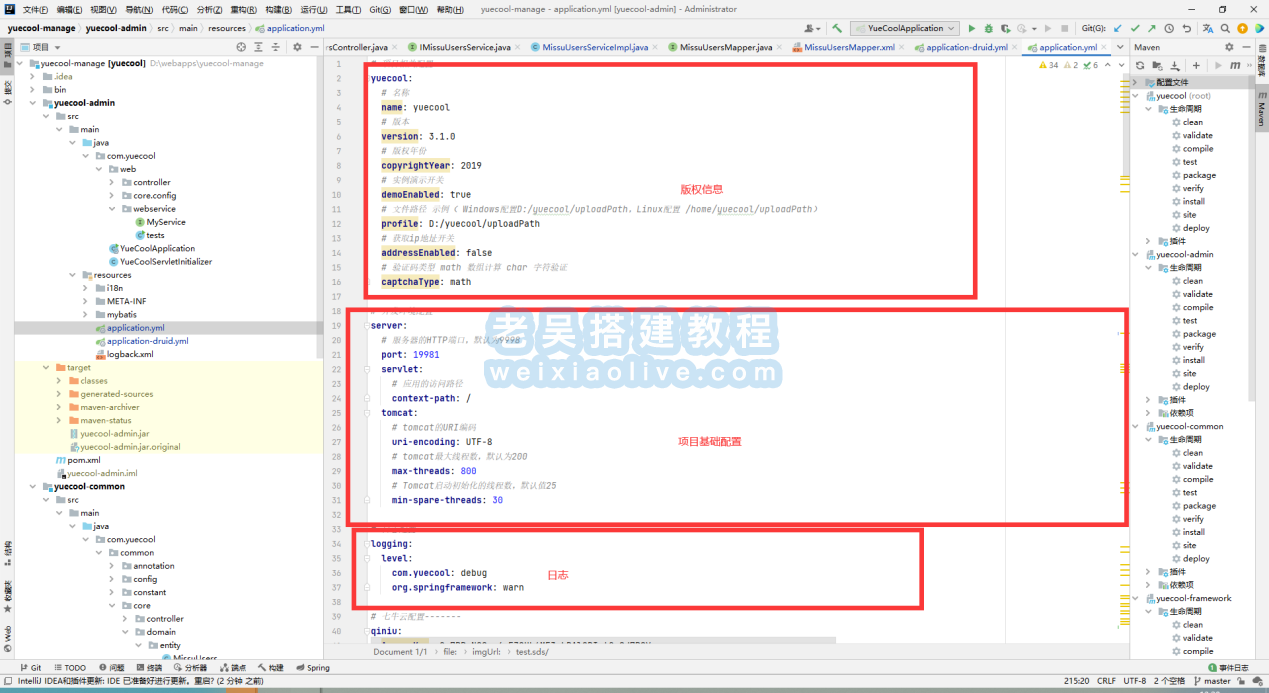Screen dimensions: 1269x693
Task: Reload Maven projects with the refresh icon
Action: pyautogui.click(x=1139, y=65)
